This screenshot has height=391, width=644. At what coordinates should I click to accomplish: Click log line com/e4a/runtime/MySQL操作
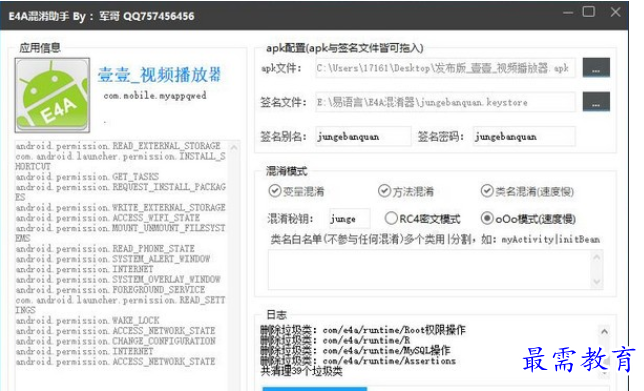[356, 350]
